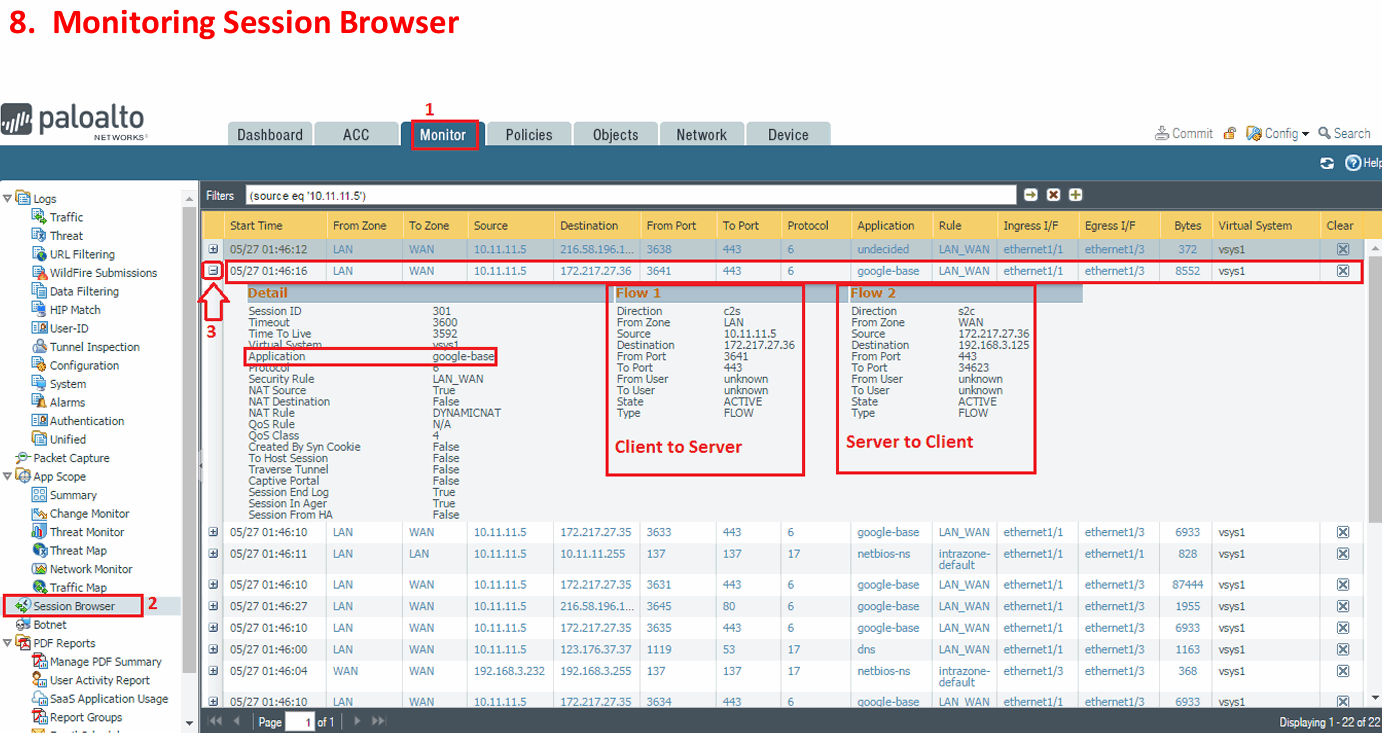This screenshot has height=733, width=1382.
Task: Collapse the Logs tree node
Action: pos(8,198)
